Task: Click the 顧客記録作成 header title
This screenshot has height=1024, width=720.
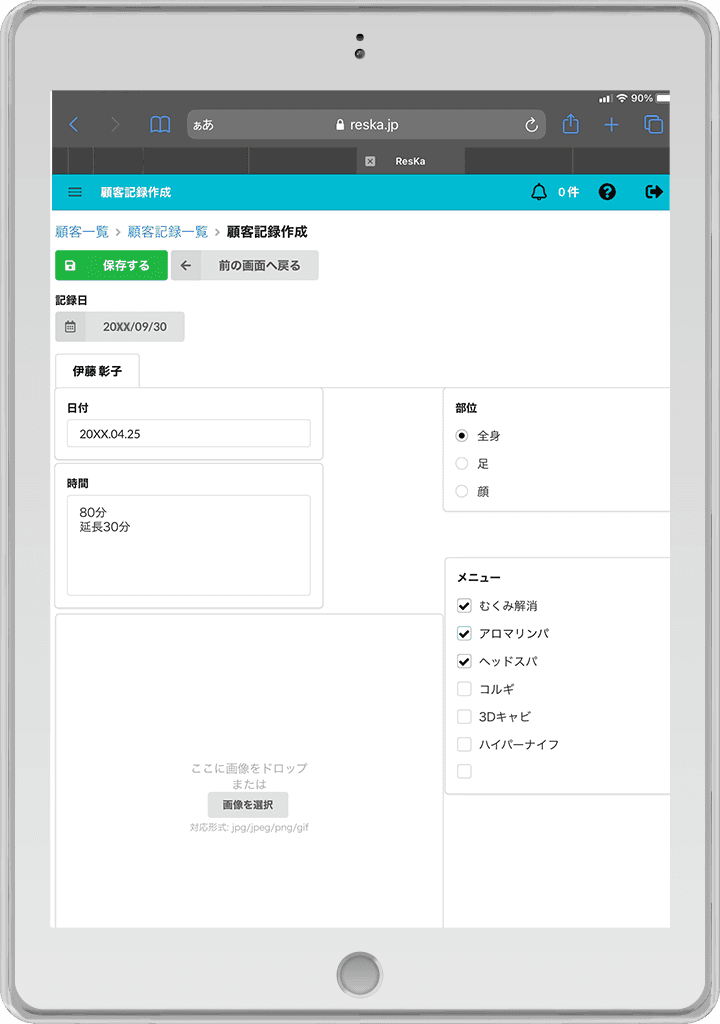Action: coord(135,192)
